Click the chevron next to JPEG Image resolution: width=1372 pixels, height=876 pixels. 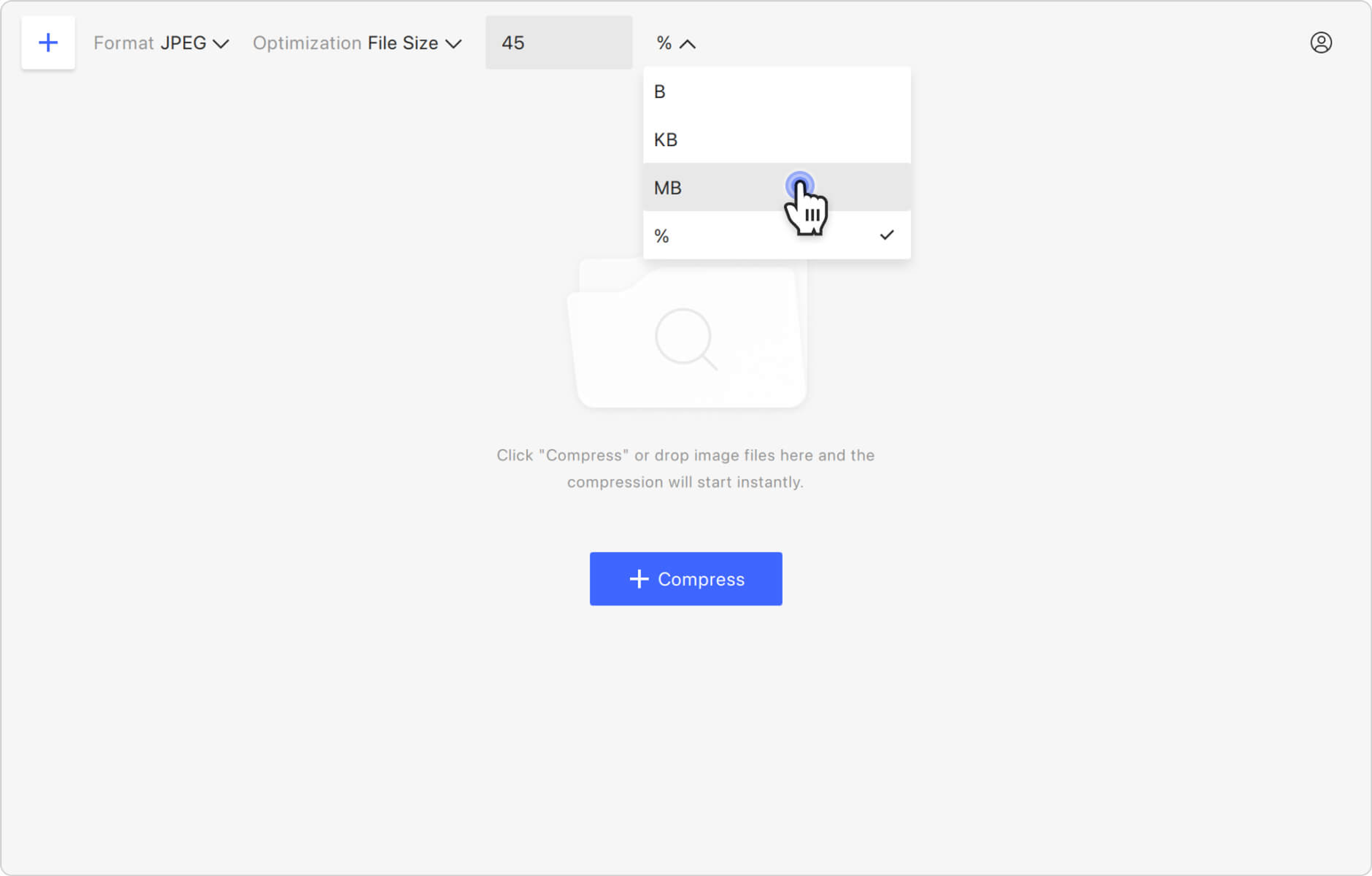click(x=220, y=44)
